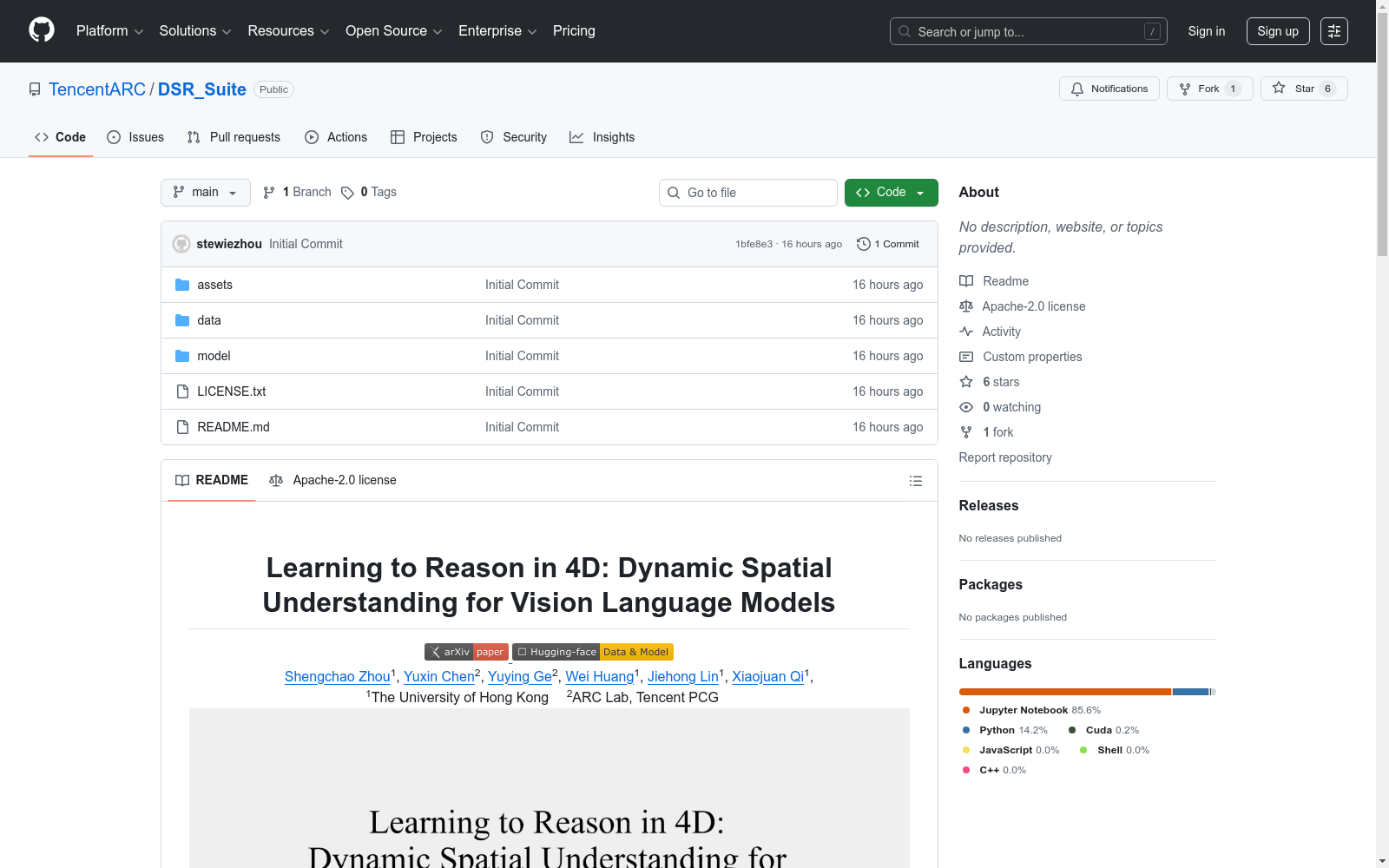Click the model folder icon
1389x868 pixels.
tap(182, 356)
